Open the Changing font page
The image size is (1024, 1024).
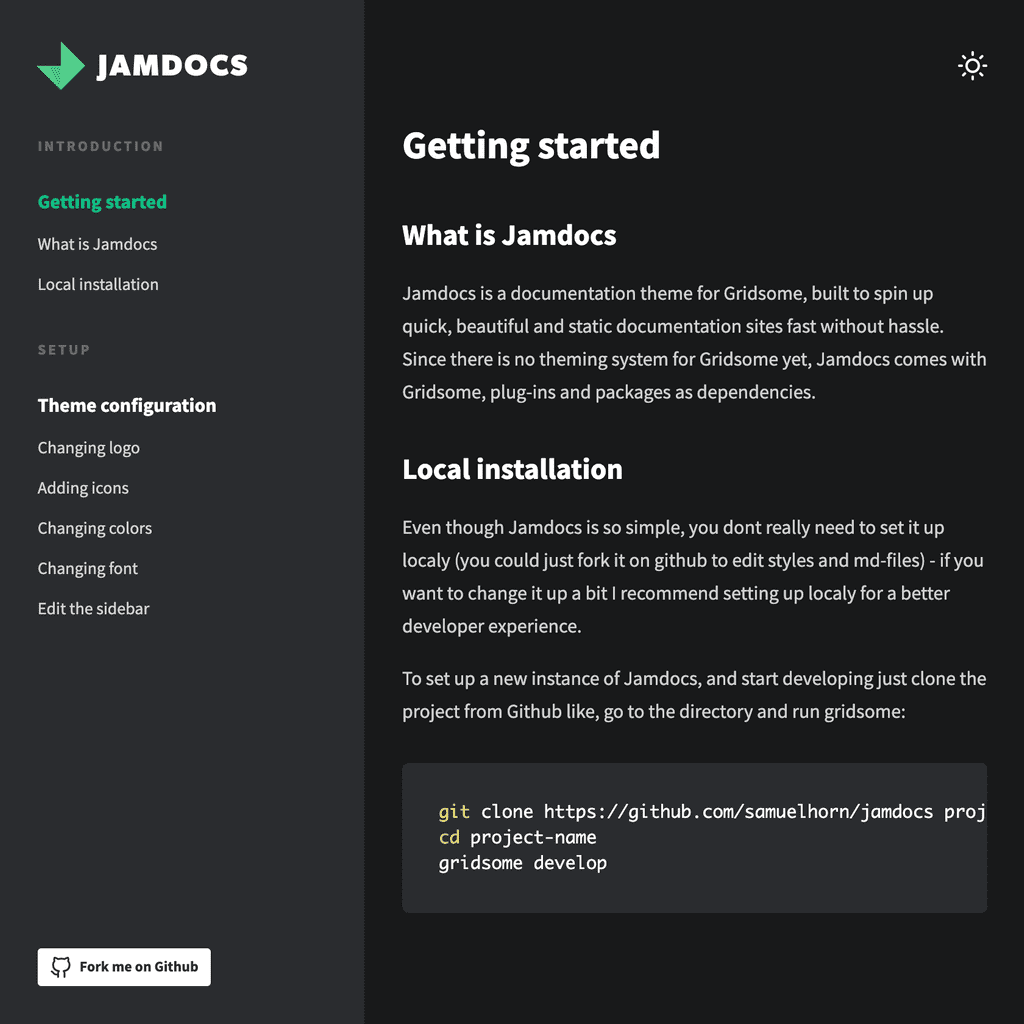pos(87,568)
